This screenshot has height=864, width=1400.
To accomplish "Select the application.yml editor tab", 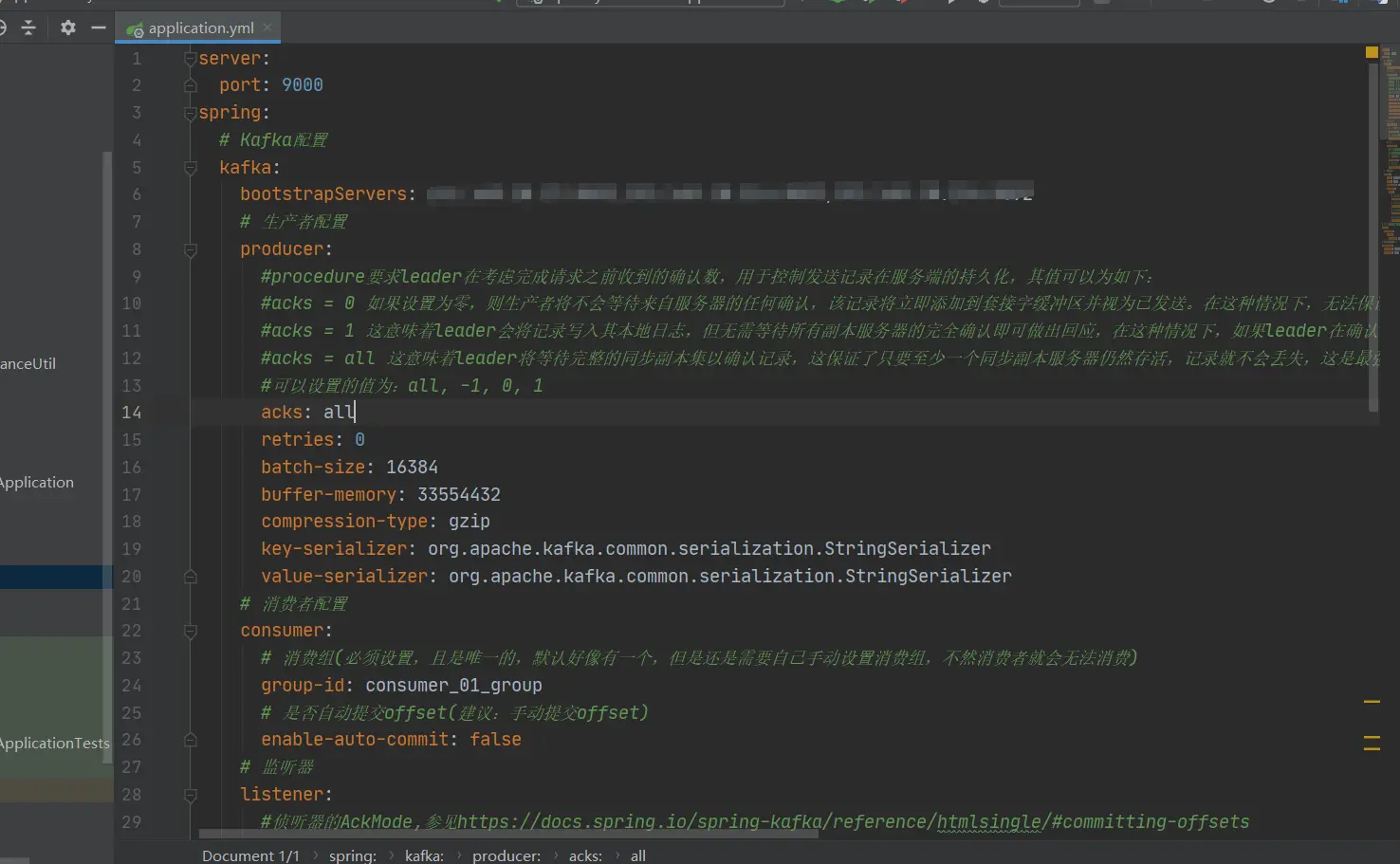I will [198, 28].
